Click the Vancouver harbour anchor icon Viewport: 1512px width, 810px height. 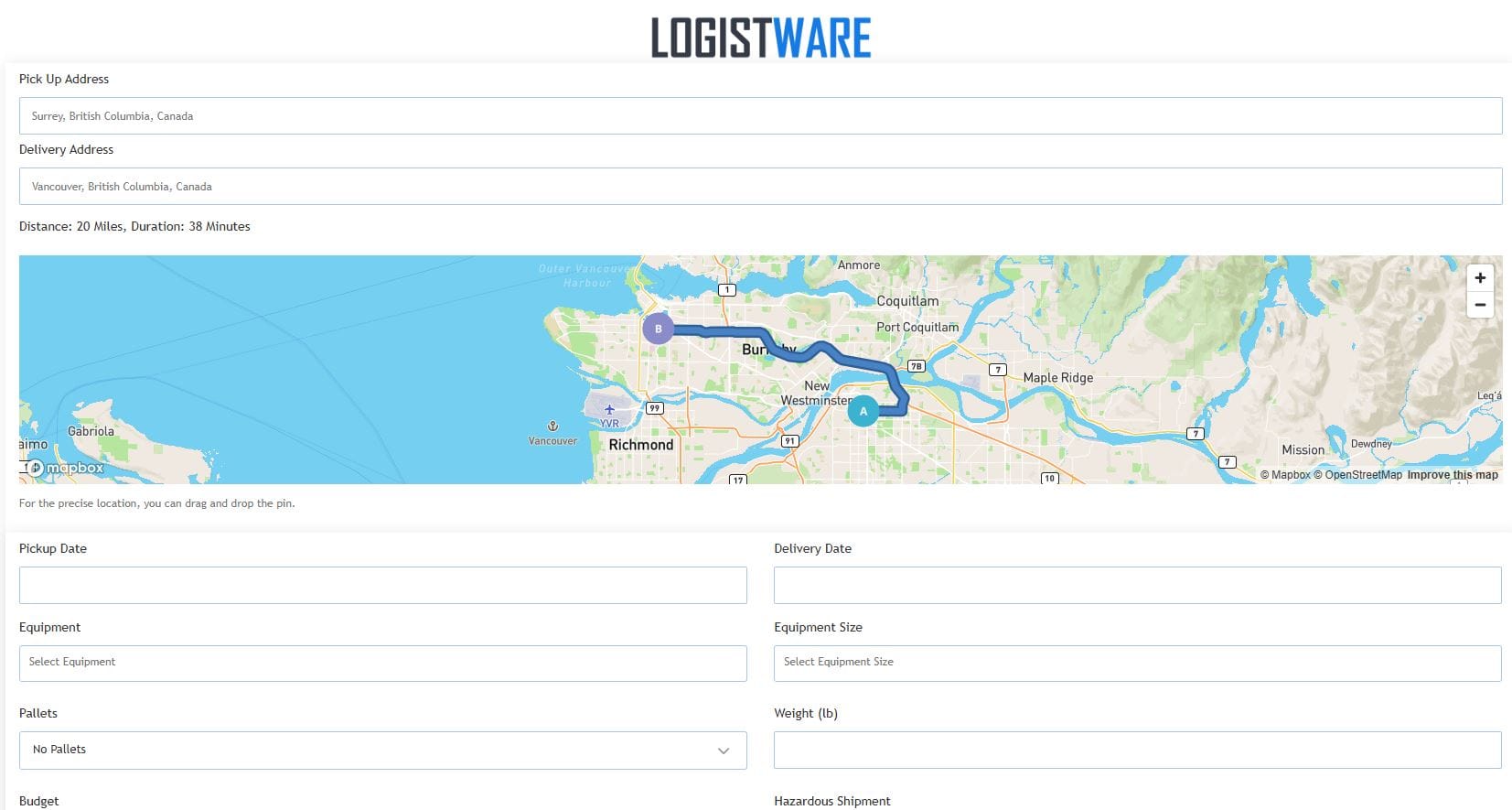coord(552,427)
